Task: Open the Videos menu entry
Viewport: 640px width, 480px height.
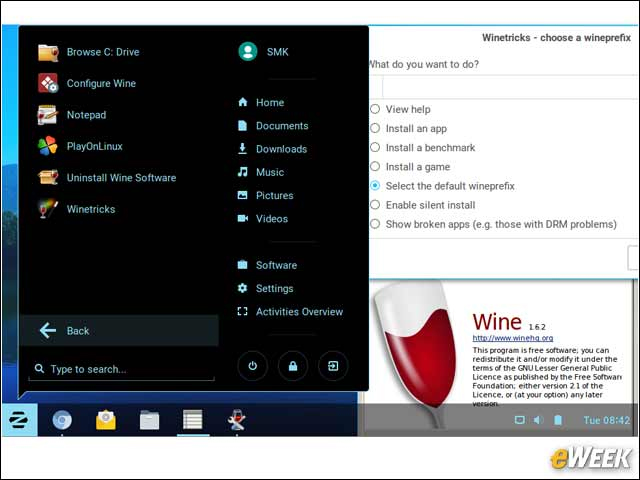Action: pyautogui.click(x=272, y=219)
